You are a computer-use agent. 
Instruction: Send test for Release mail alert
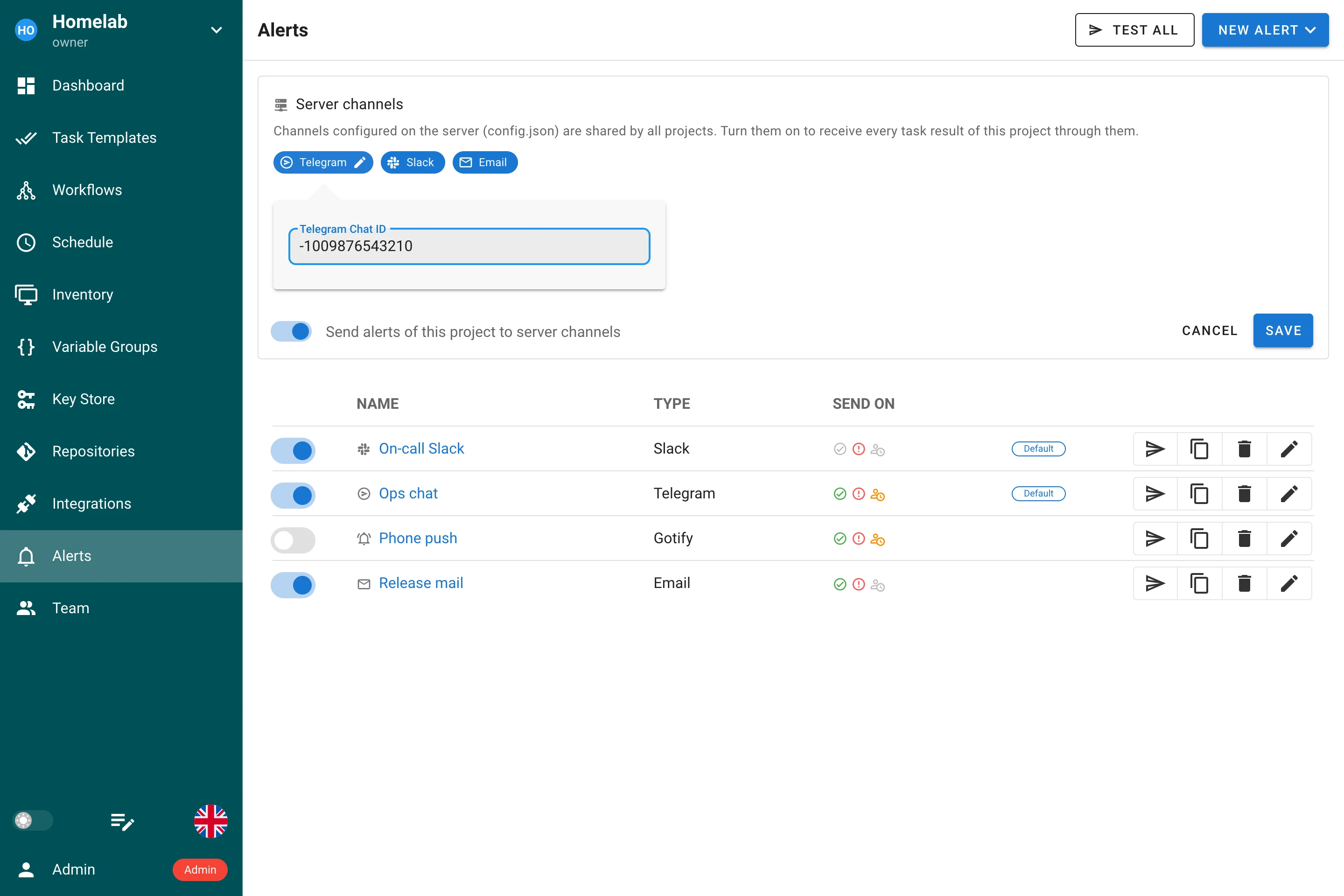pyautogui.click(x=1155, y=583)
